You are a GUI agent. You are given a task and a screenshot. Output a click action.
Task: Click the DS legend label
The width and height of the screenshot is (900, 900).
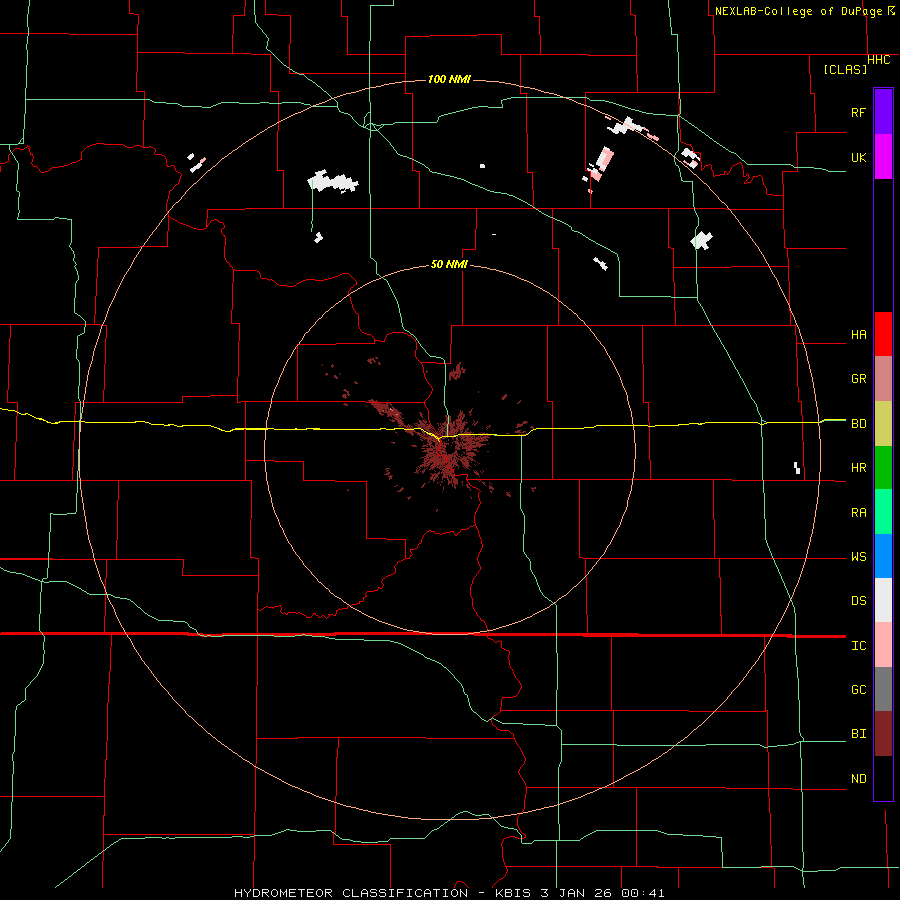(x=858, y=601)
